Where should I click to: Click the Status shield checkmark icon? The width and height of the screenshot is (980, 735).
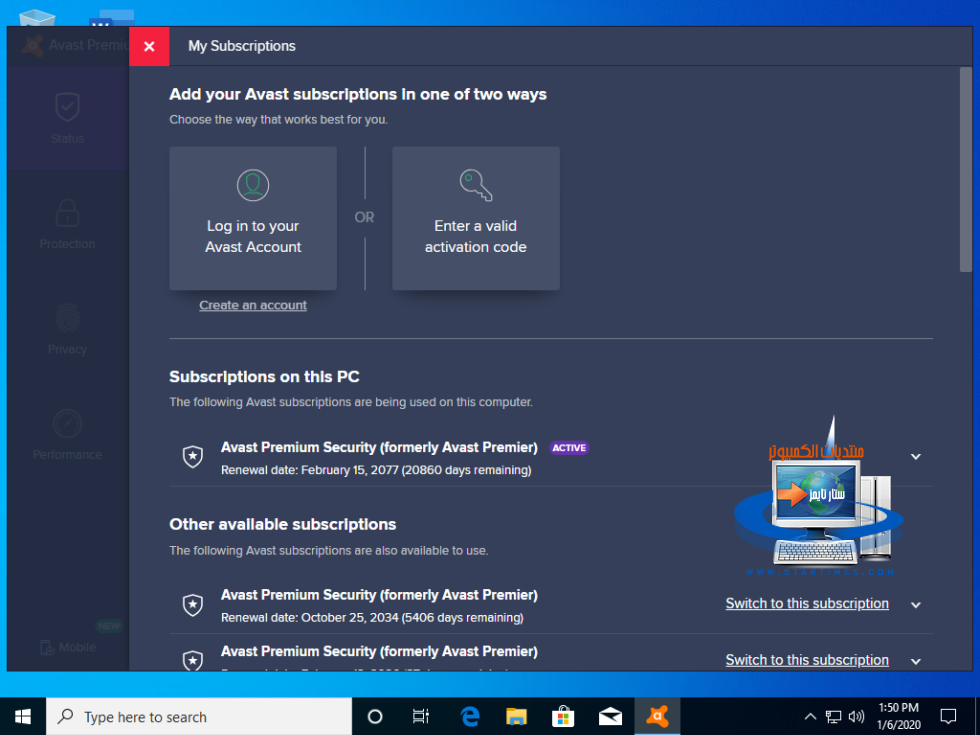pos(68,107)
